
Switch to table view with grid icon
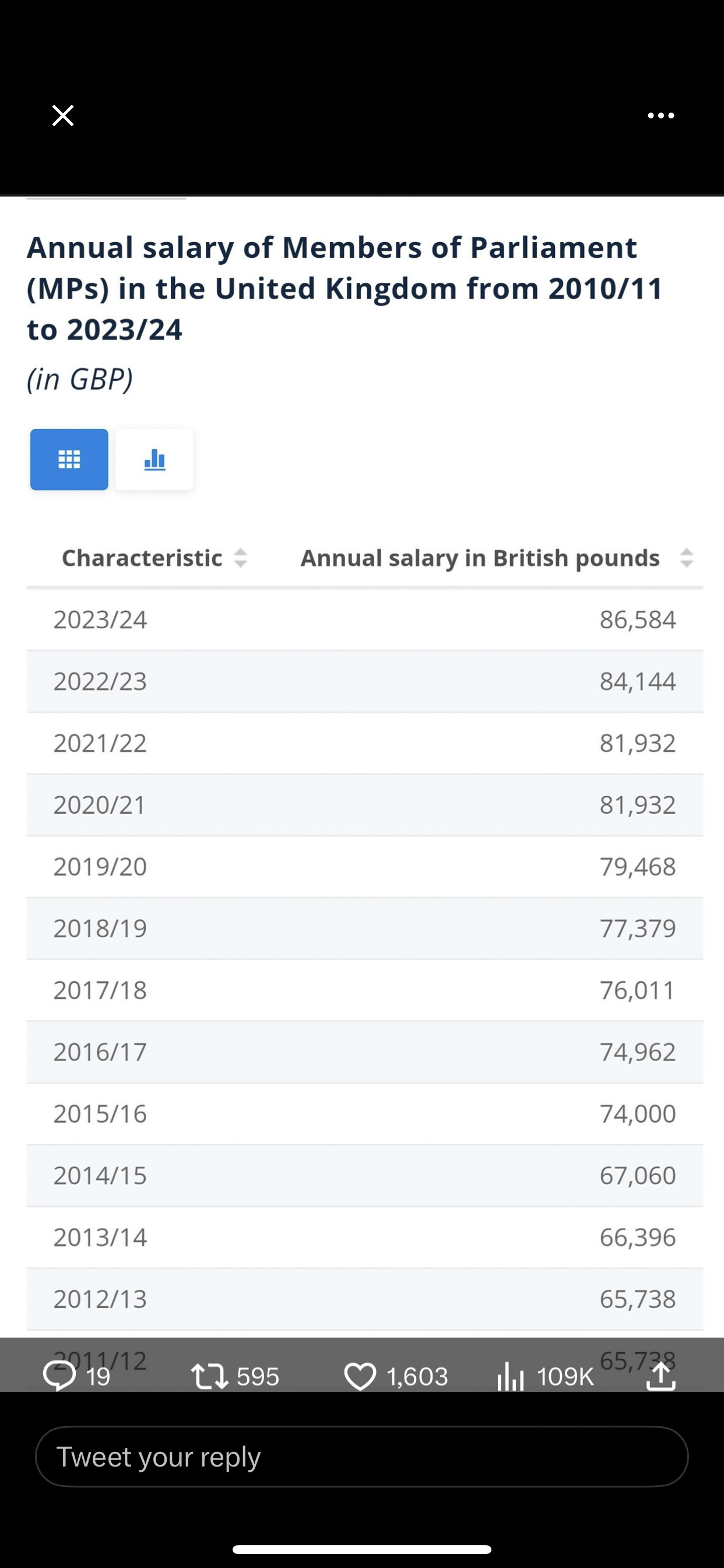tap(69, 460)
